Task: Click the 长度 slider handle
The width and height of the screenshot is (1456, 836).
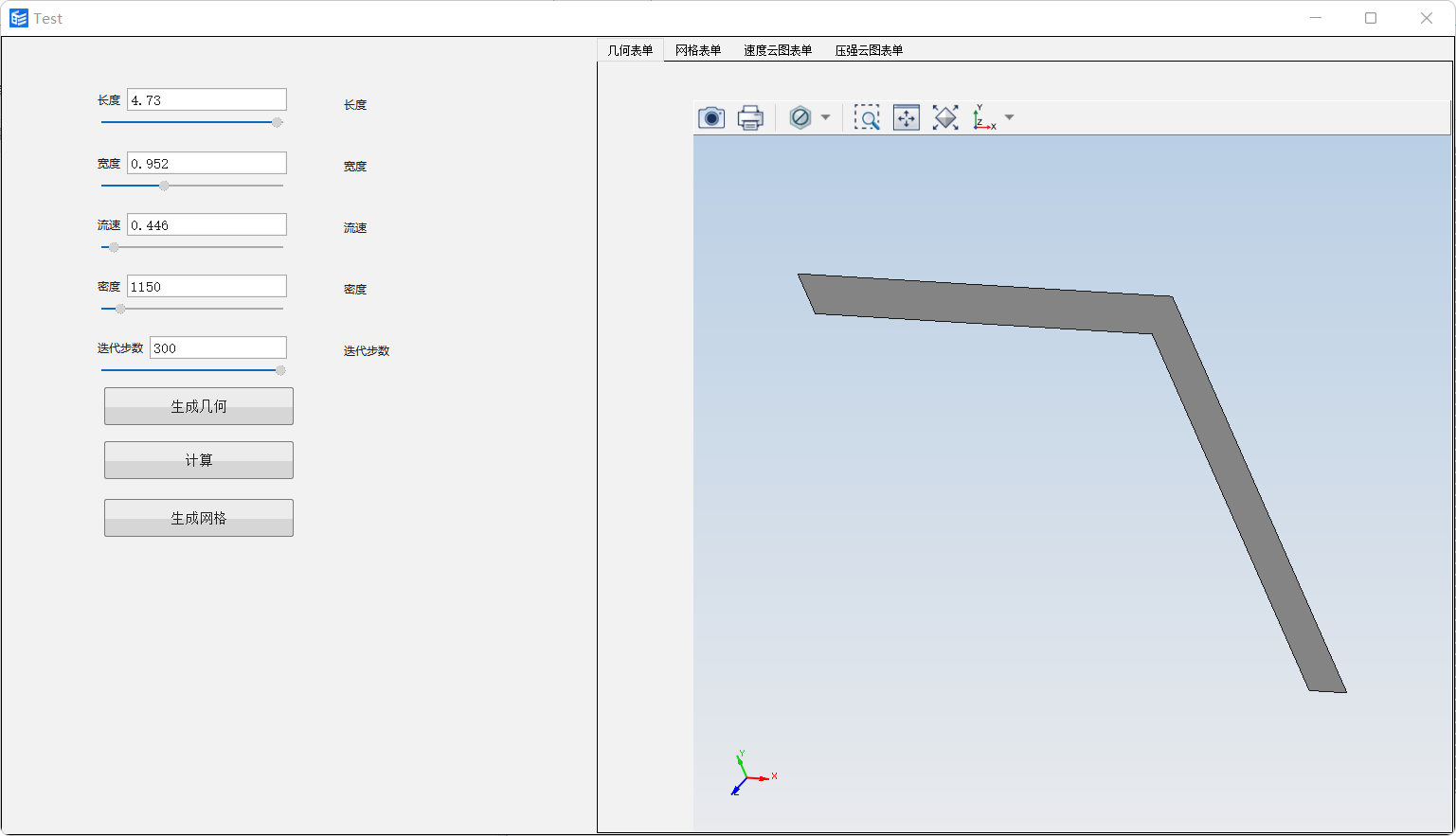Action: click(278, 122)
